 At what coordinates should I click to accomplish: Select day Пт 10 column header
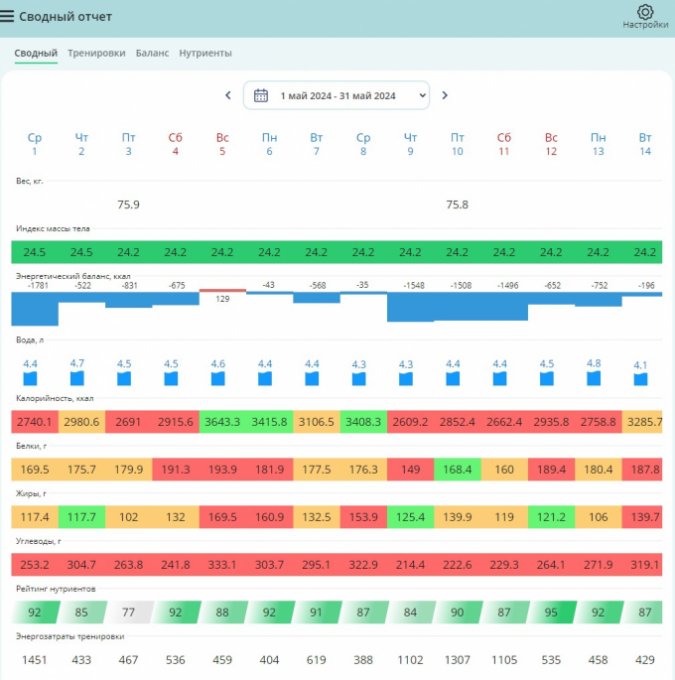coord(457,144)
